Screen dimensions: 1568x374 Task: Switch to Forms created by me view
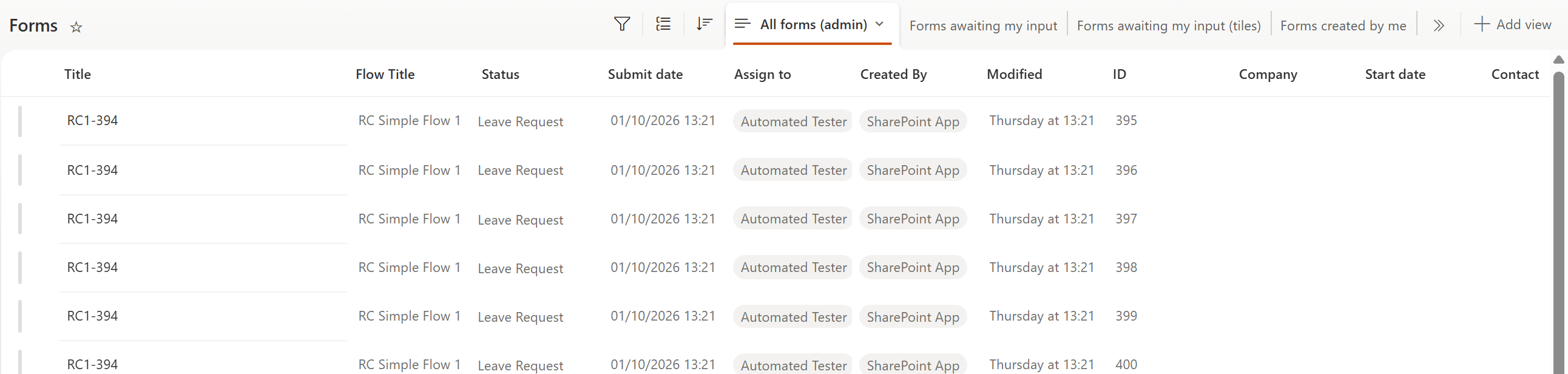click(x=1343, y=25)
